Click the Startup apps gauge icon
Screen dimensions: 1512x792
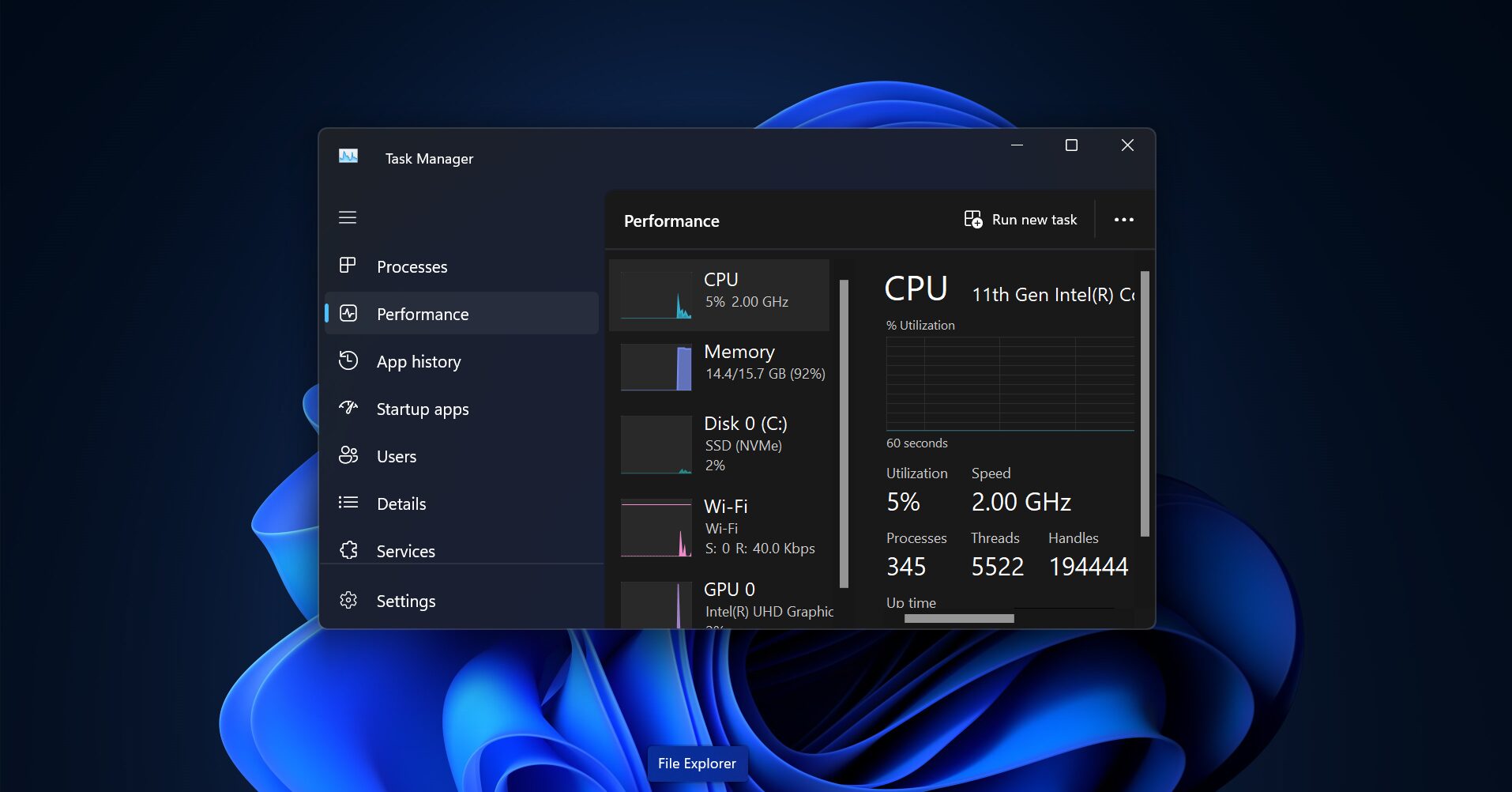click(348, 408)
